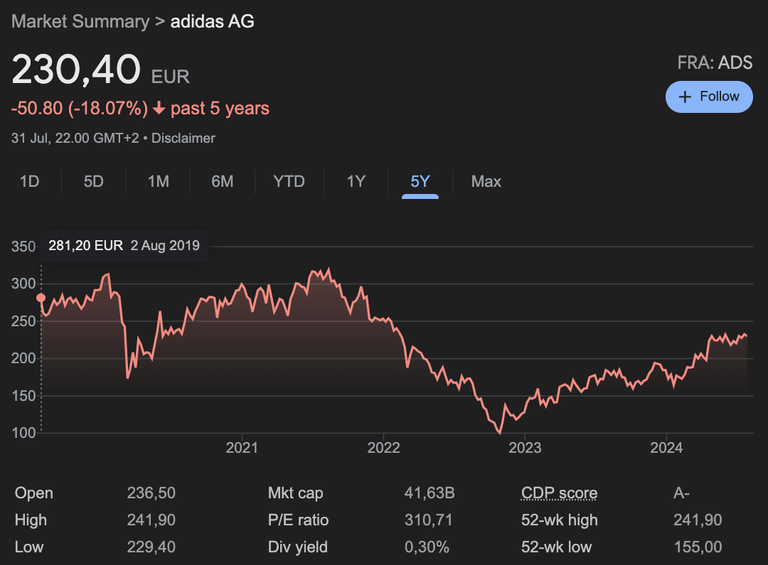
Task: Click the 2021 label on the chart axis
Action: point(242,448)
